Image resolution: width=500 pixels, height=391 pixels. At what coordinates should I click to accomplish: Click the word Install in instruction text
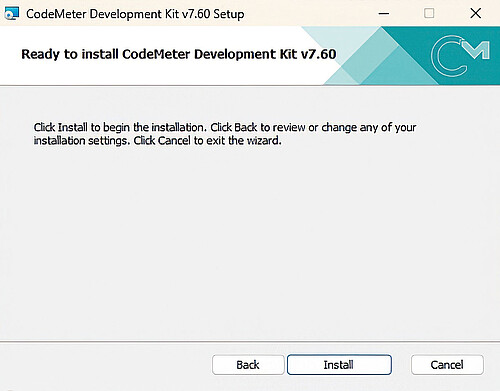pos(72,127)
